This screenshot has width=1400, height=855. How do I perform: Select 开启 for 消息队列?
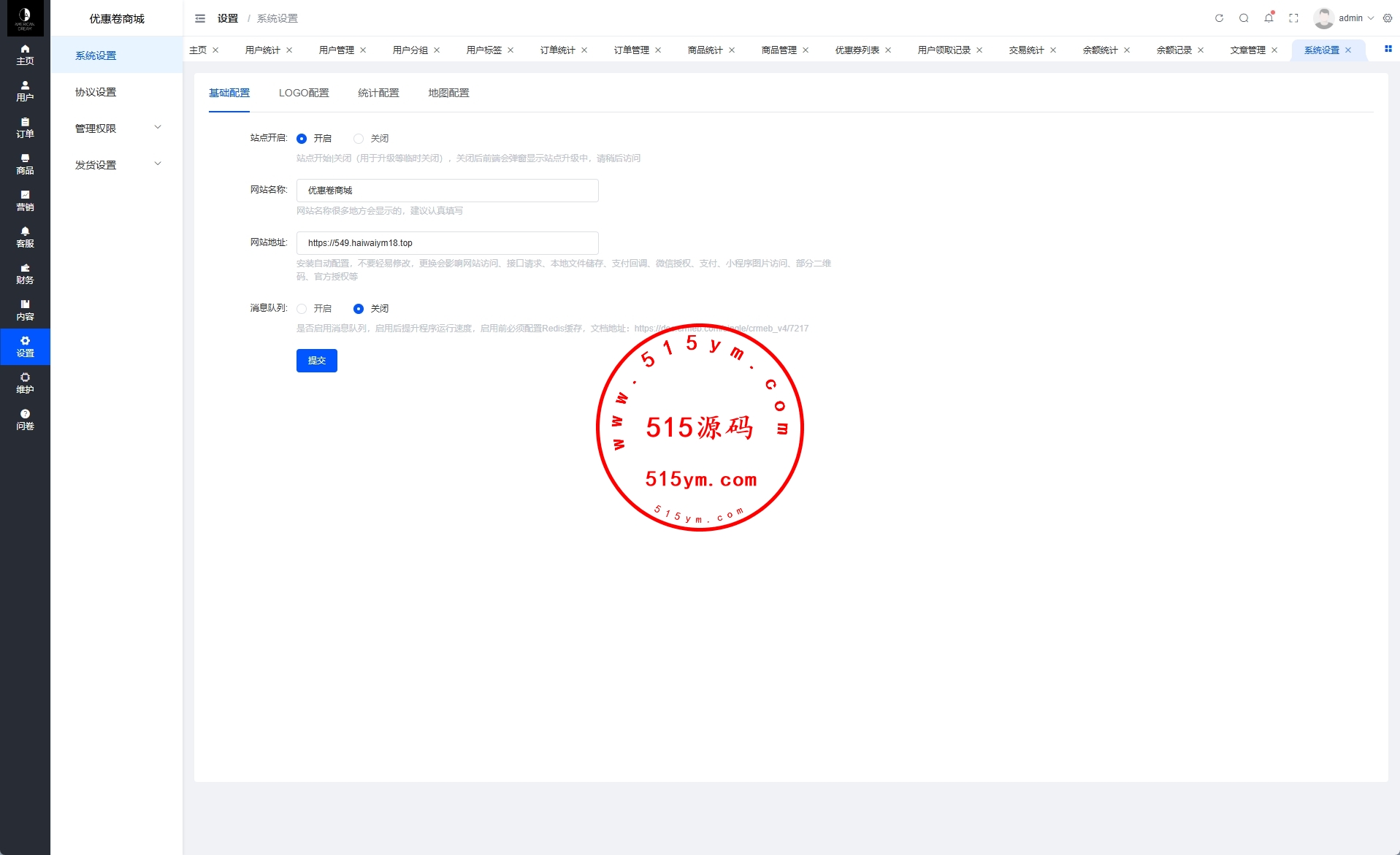(302, 309)
